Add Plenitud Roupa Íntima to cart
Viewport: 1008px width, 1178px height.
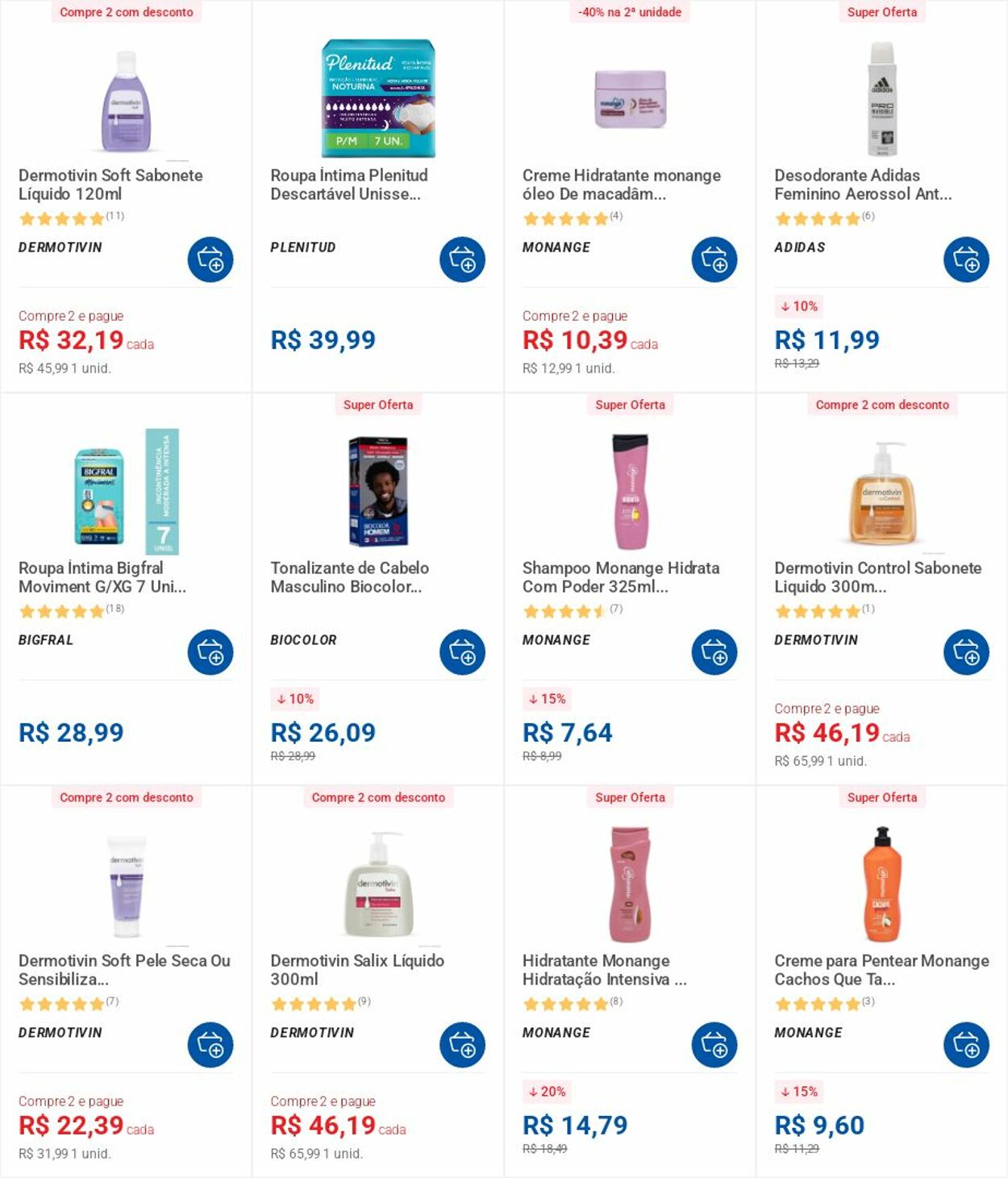point(462,260)
